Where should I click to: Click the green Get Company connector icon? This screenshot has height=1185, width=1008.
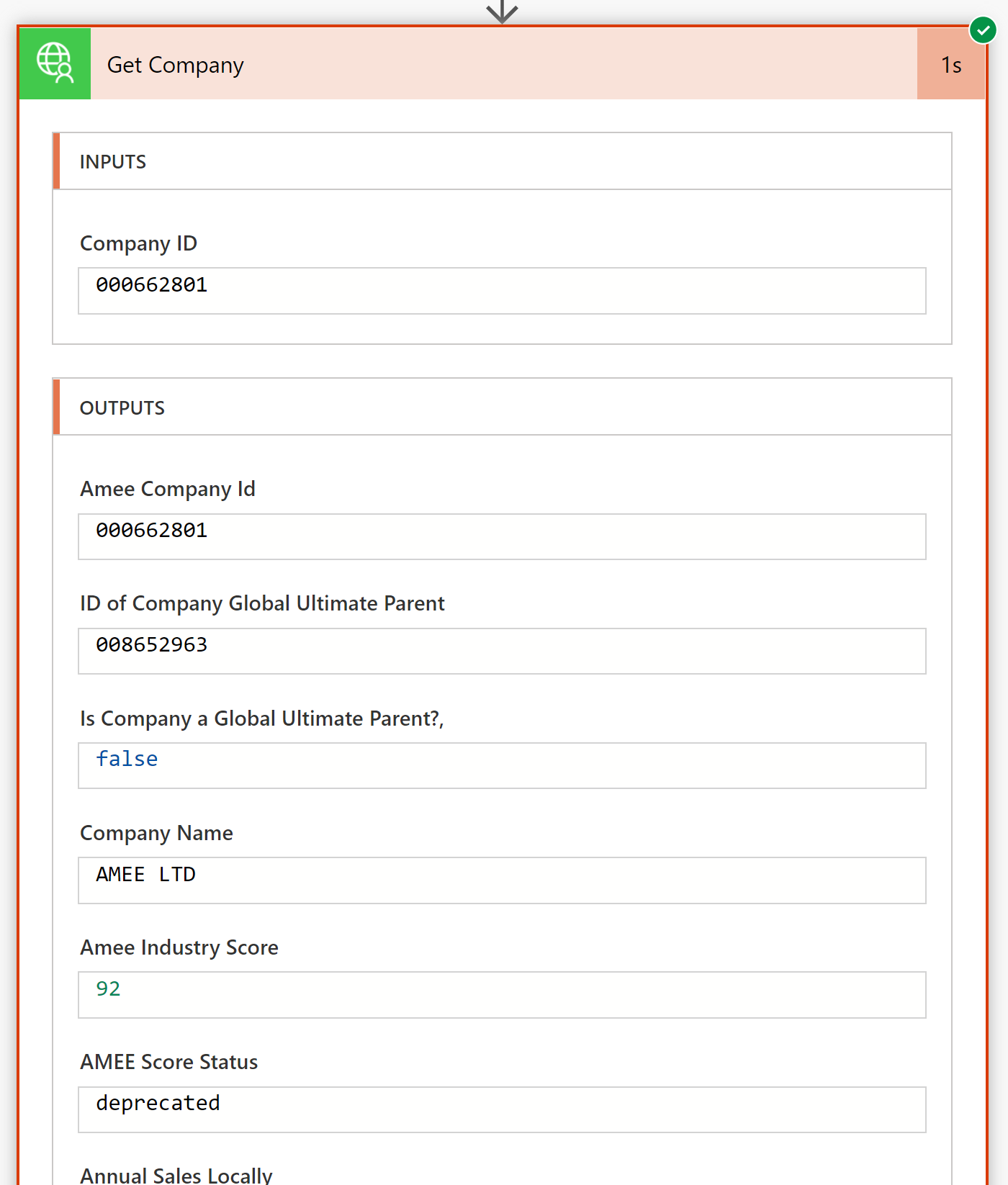tap(55, 63)
